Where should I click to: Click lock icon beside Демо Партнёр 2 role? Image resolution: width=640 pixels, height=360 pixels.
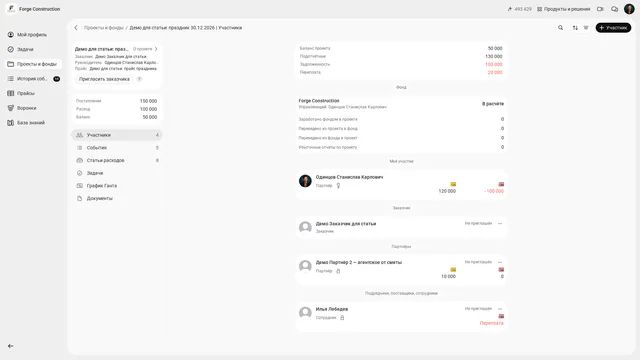pyautogui.click(x=338, y=271)
